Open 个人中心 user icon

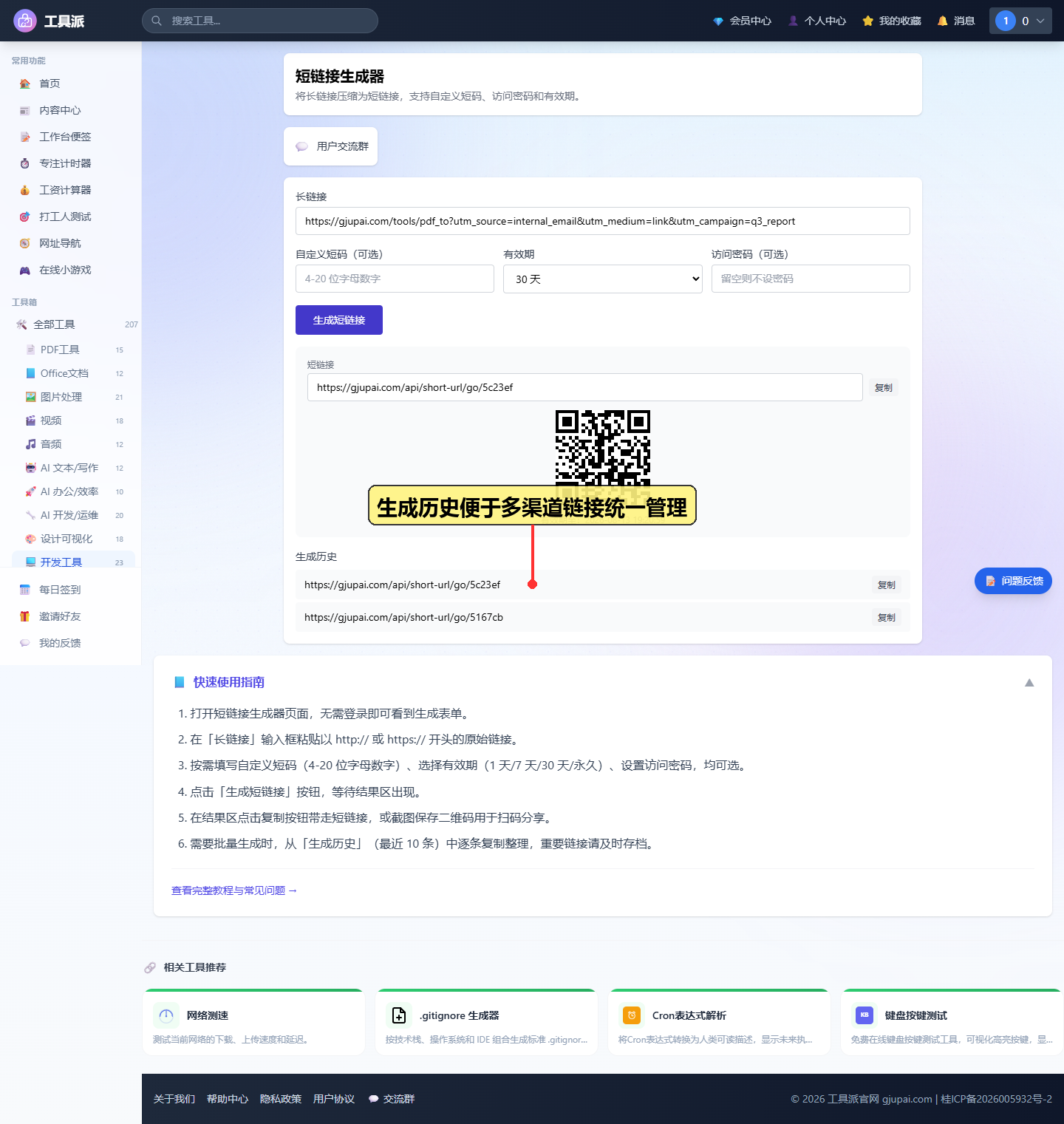click(793, 21)
